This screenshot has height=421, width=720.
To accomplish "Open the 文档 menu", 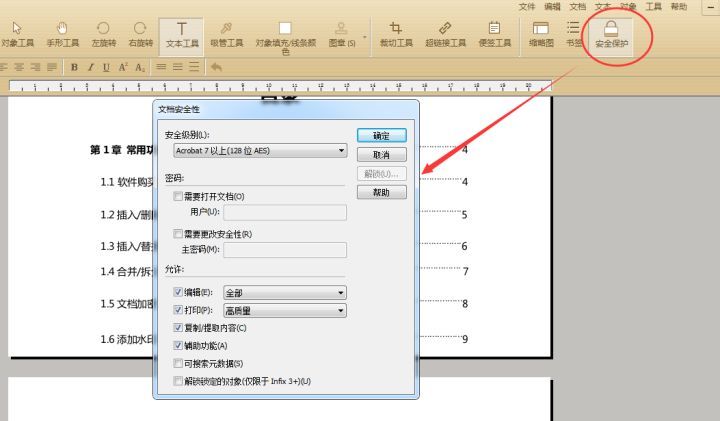I will click(x=578, y=6).
